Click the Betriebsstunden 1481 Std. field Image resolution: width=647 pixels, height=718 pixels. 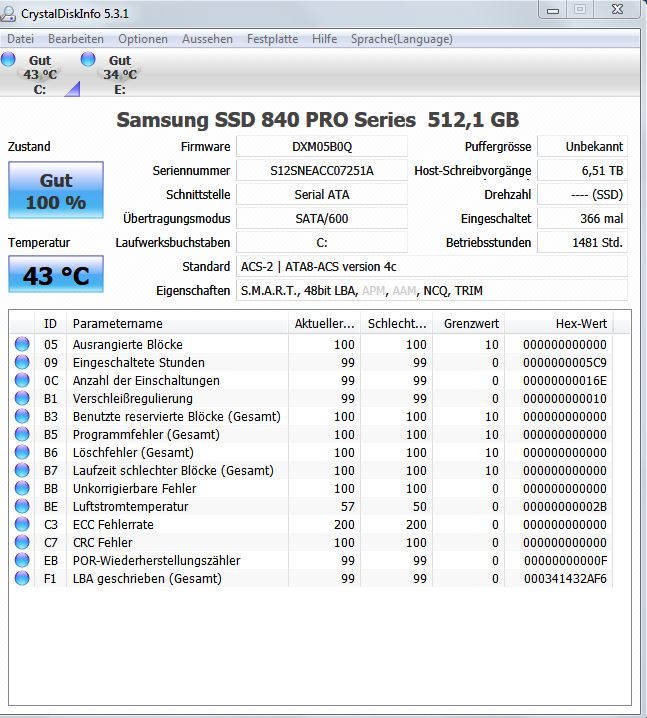[x=582, y=242]
